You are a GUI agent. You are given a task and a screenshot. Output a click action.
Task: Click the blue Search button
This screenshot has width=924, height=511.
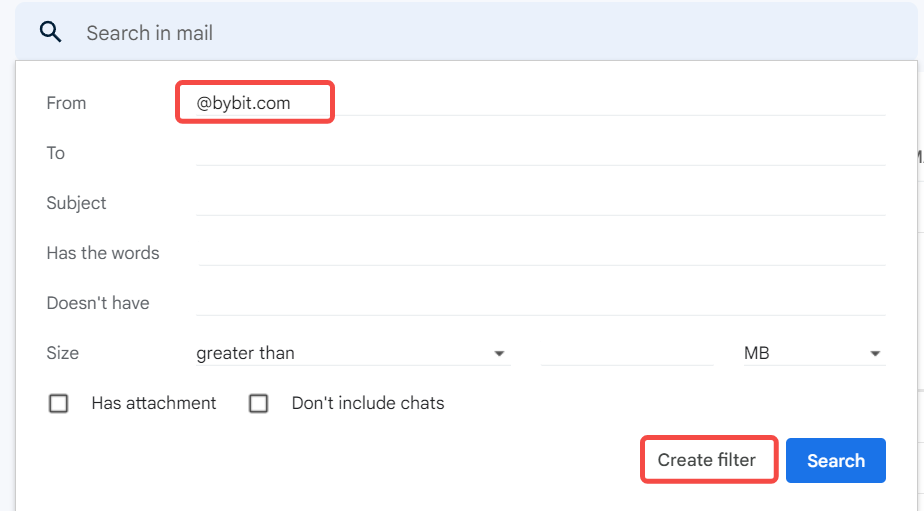[x=835, y=461]
